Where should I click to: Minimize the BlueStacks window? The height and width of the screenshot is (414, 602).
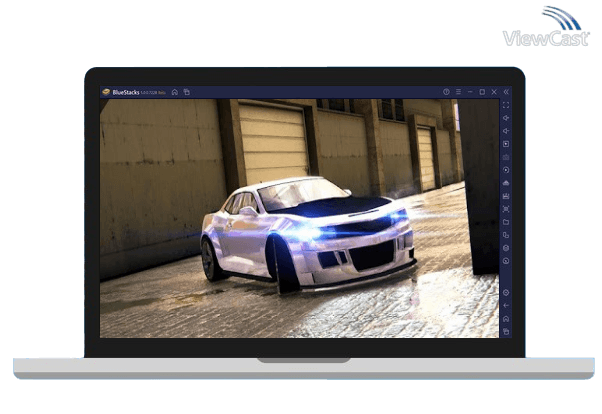(x=470, y=92)
